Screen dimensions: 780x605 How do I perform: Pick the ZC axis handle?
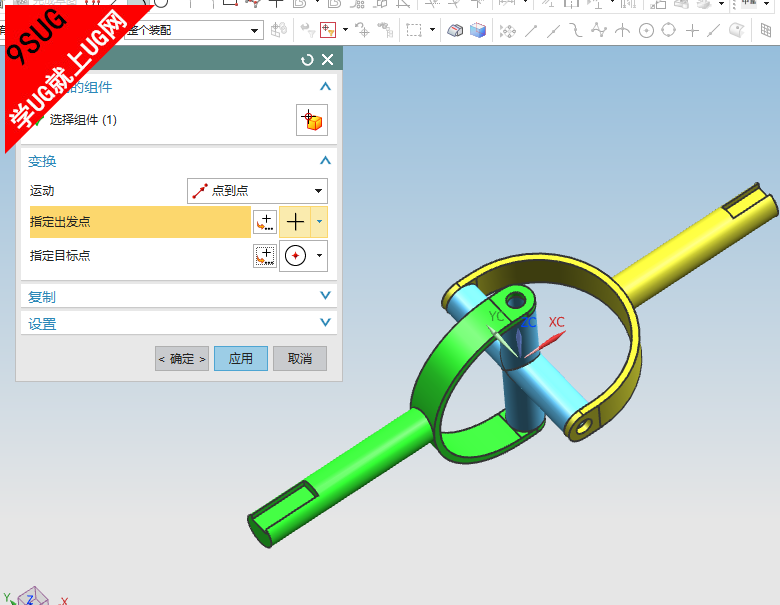[519, 342]
